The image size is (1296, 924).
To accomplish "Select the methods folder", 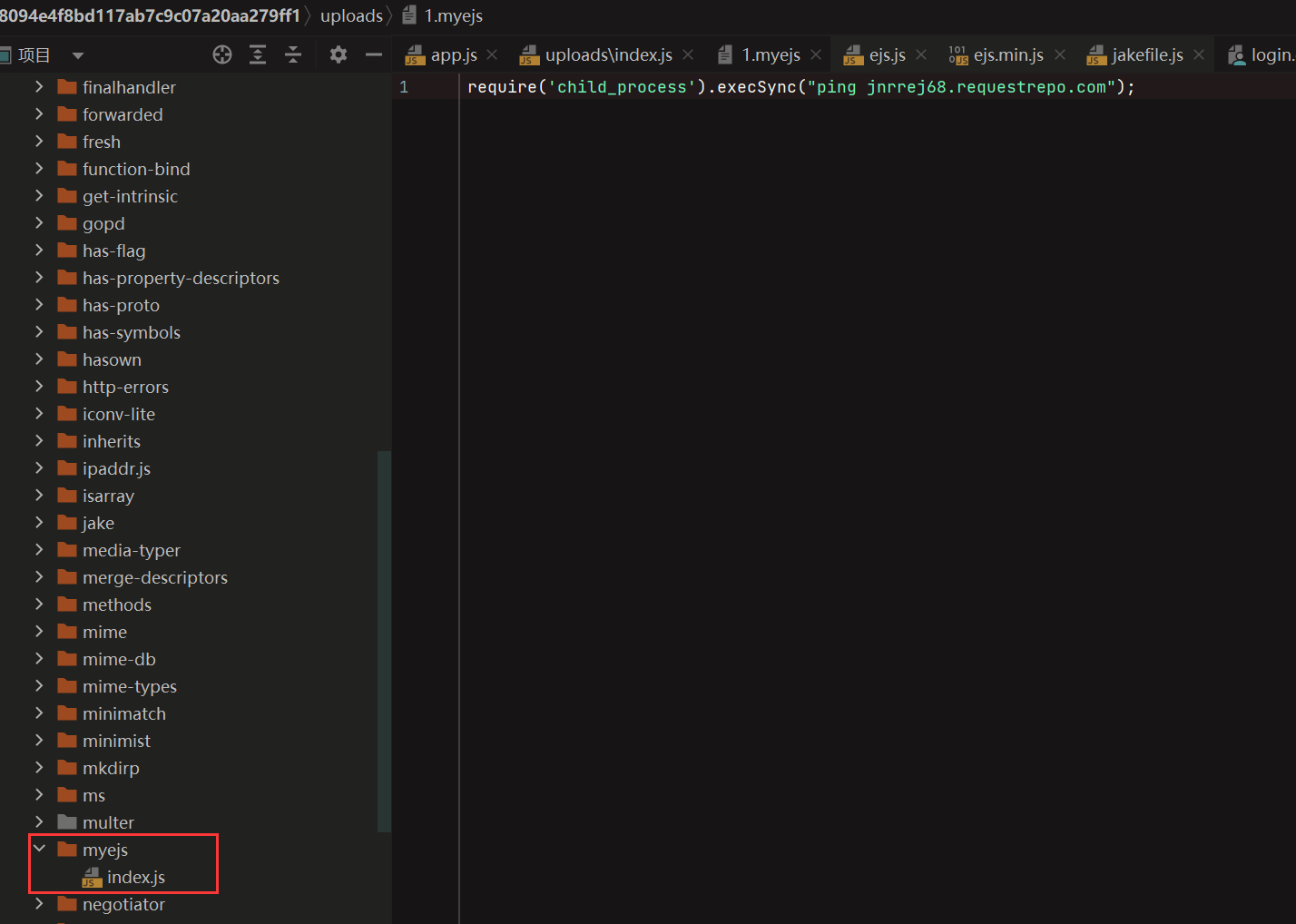I will 117,605.
